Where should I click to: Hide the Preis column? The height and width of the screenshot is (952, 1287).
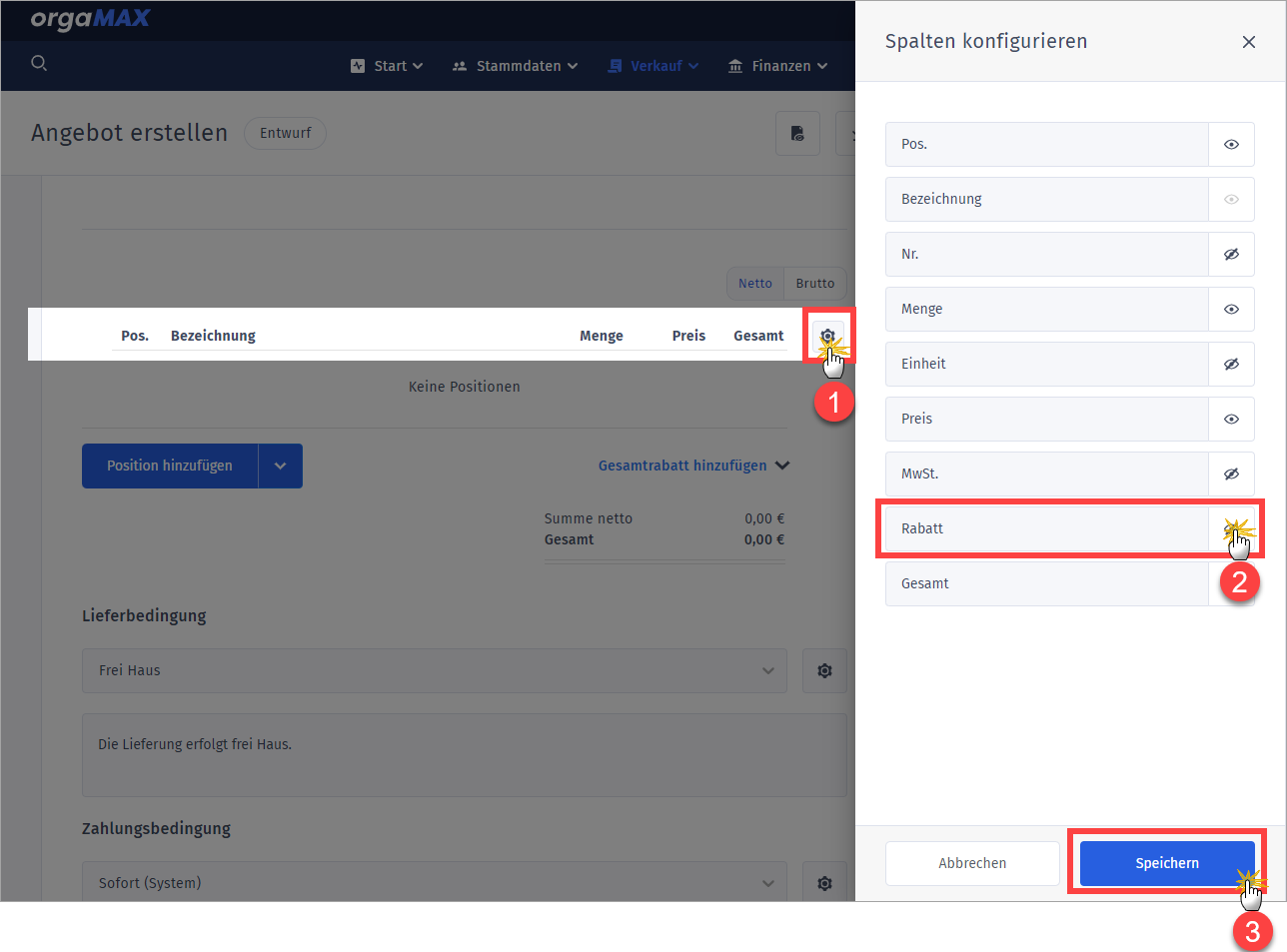(x=1231, y=419)
